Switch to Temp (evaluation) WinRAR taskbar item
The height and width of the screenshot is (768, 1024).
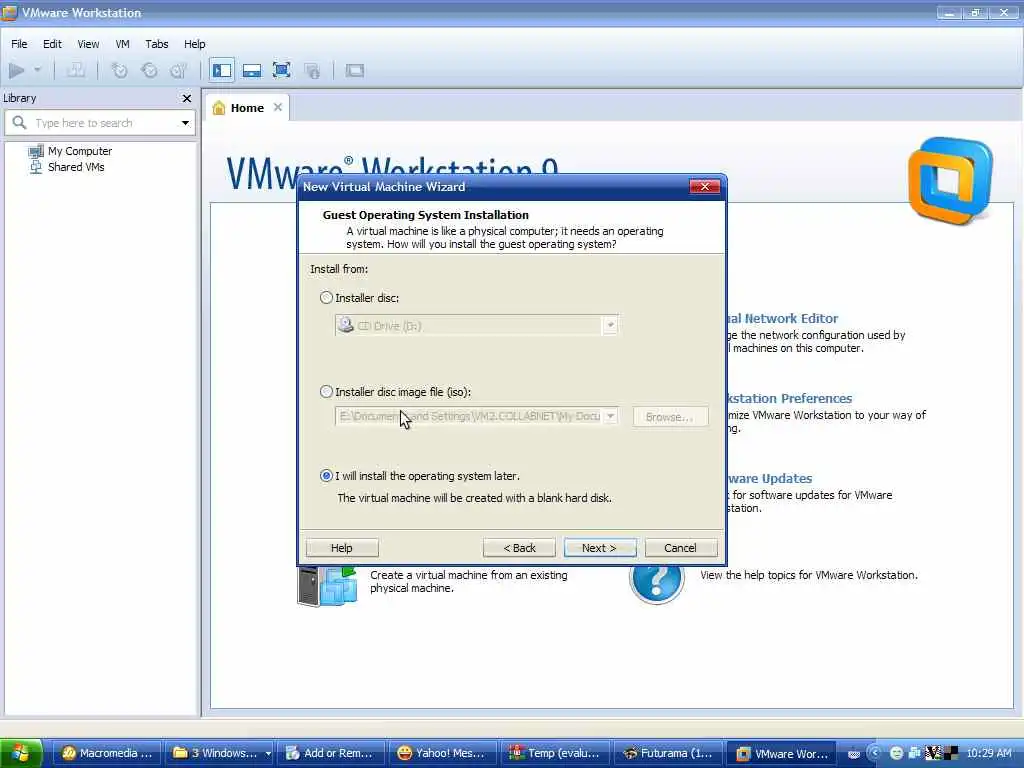(x=554, y=753)
